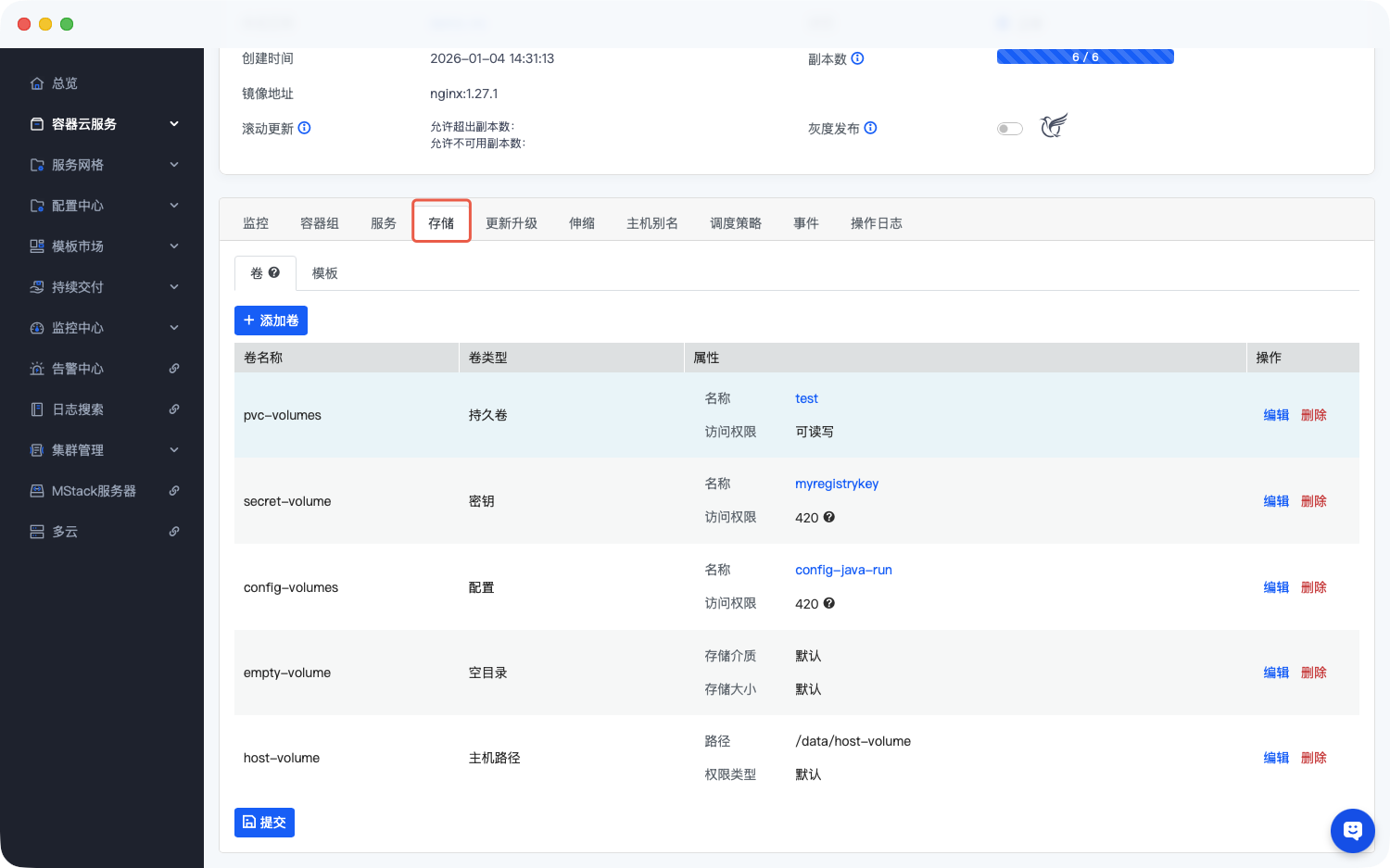Click the 添加卷 button
The height and width of the screenshot is (868, 1390).
[x=271, y=321]
